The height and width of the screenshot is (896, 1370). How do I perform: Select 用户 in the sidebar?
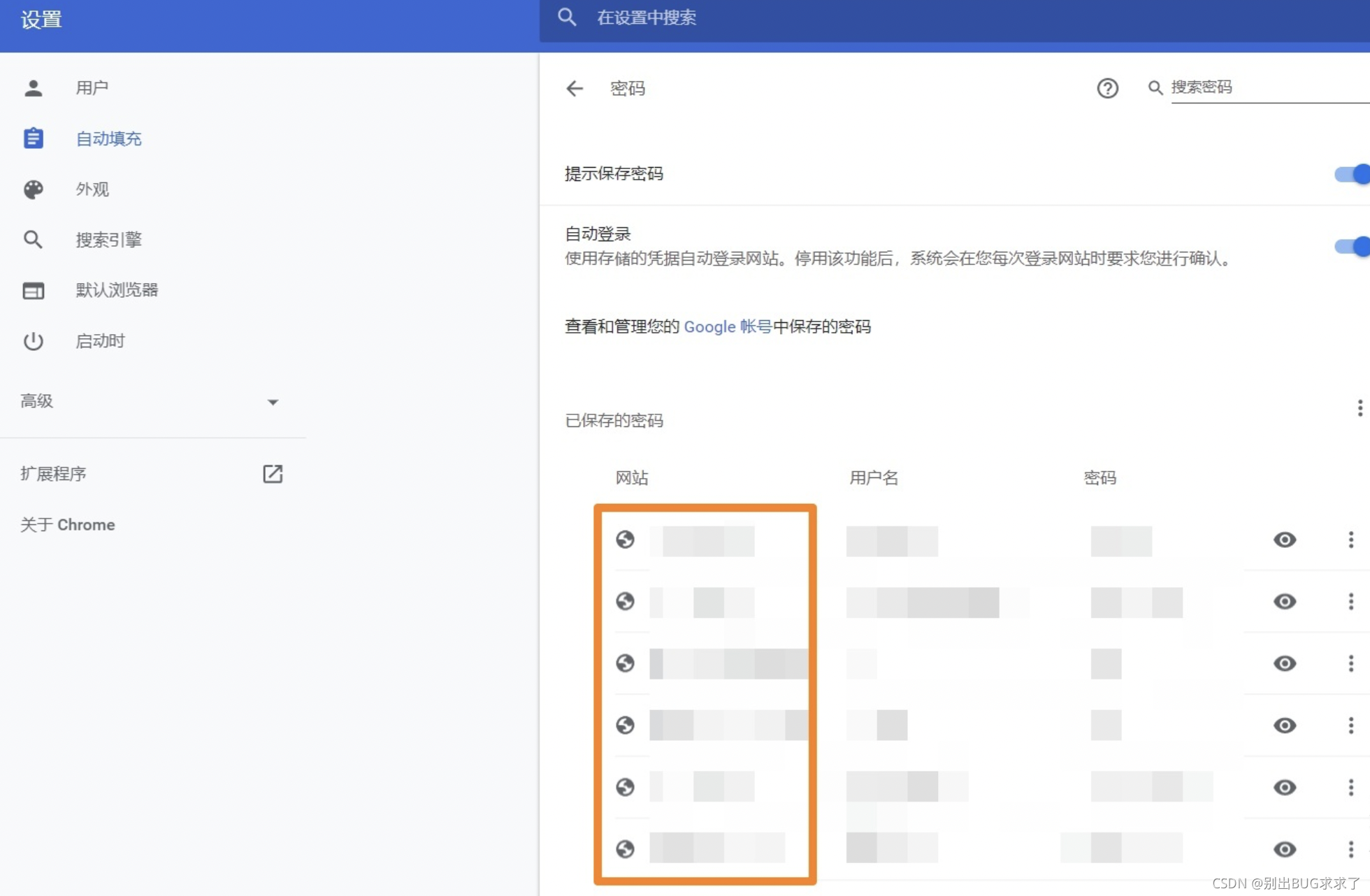coord(92,88)
